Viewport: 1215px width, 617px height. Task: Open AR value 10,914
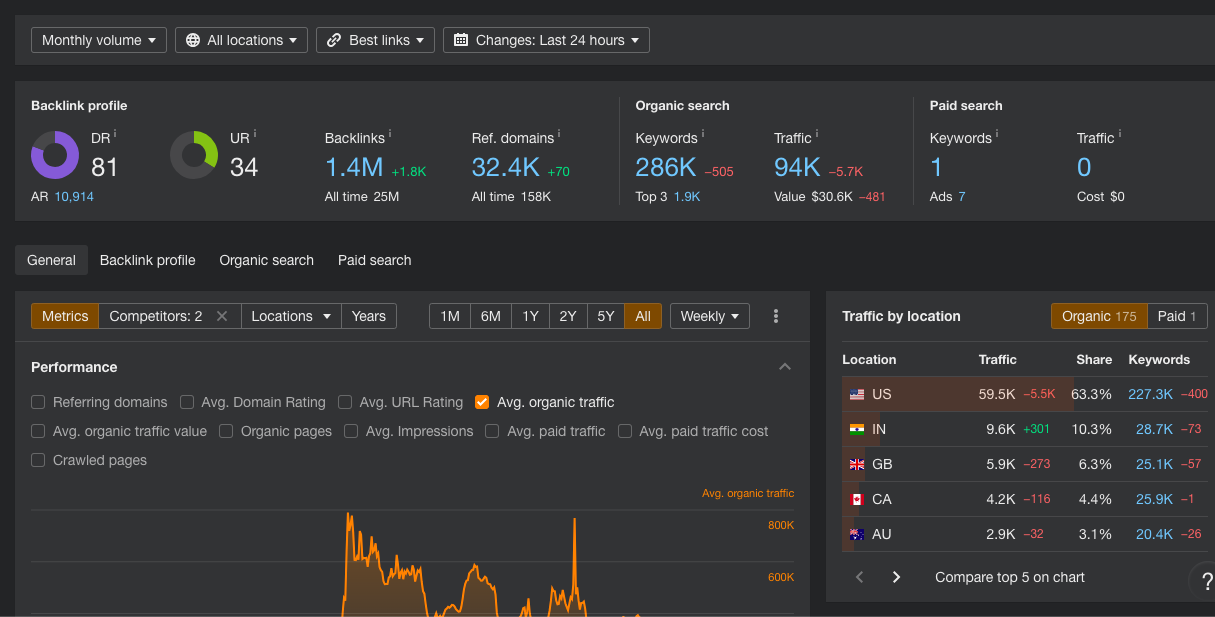[x=74, y=197]
